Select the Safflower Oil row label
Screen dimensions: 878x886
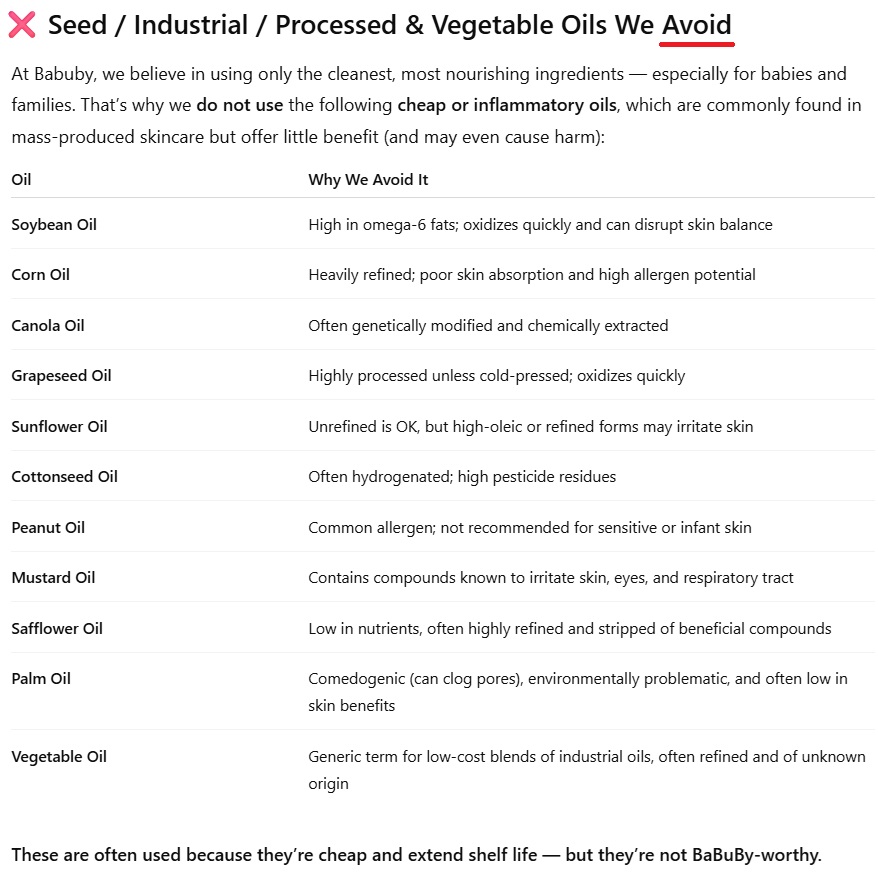pos(57,629)
